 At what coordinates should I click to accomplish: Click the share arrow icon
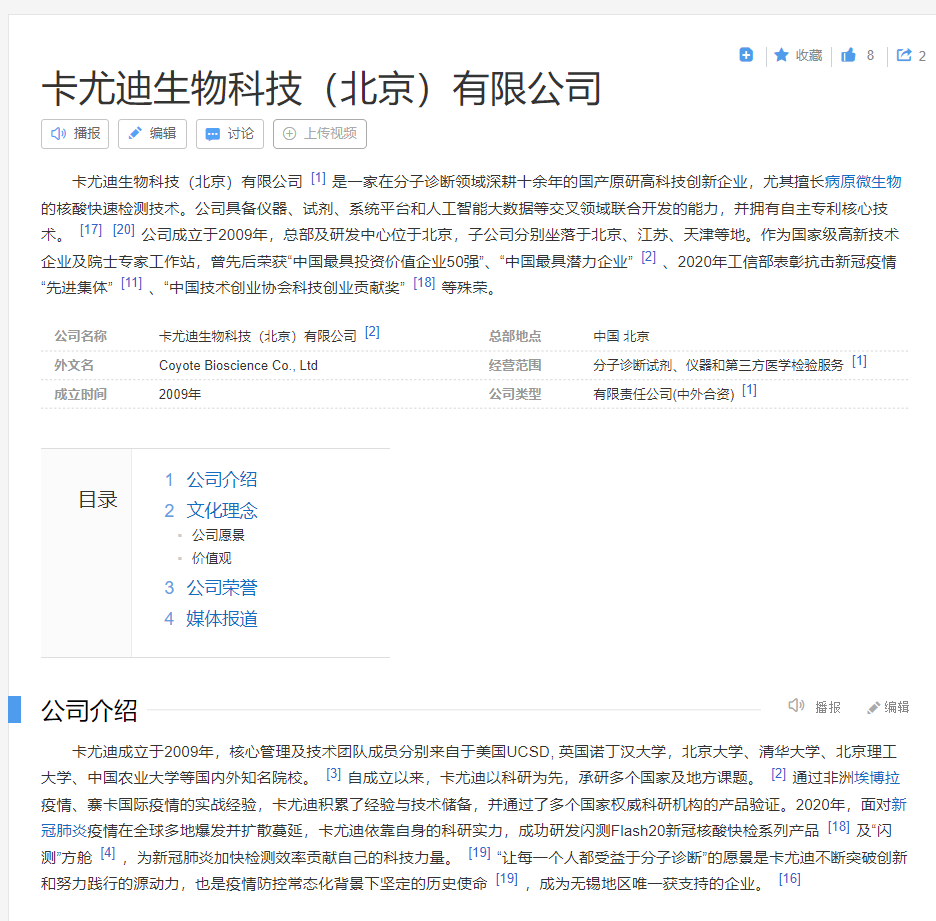904,55
